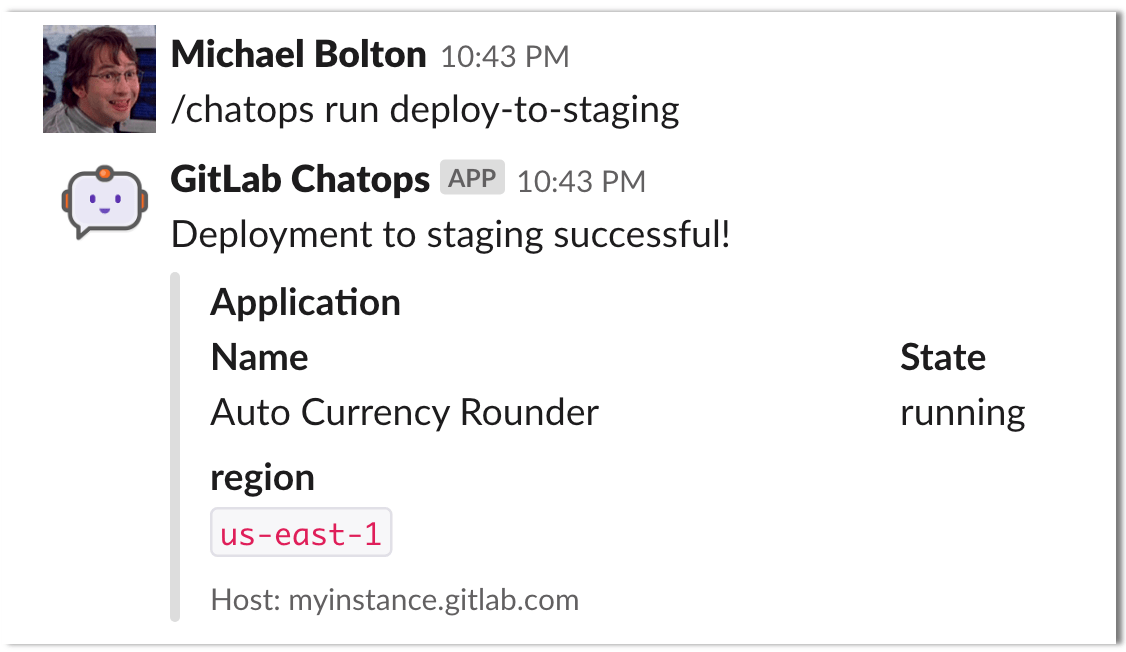Click the GitLab Chatops robot icon
Screen dimensions: 1126x652
(x=102, y=199)
